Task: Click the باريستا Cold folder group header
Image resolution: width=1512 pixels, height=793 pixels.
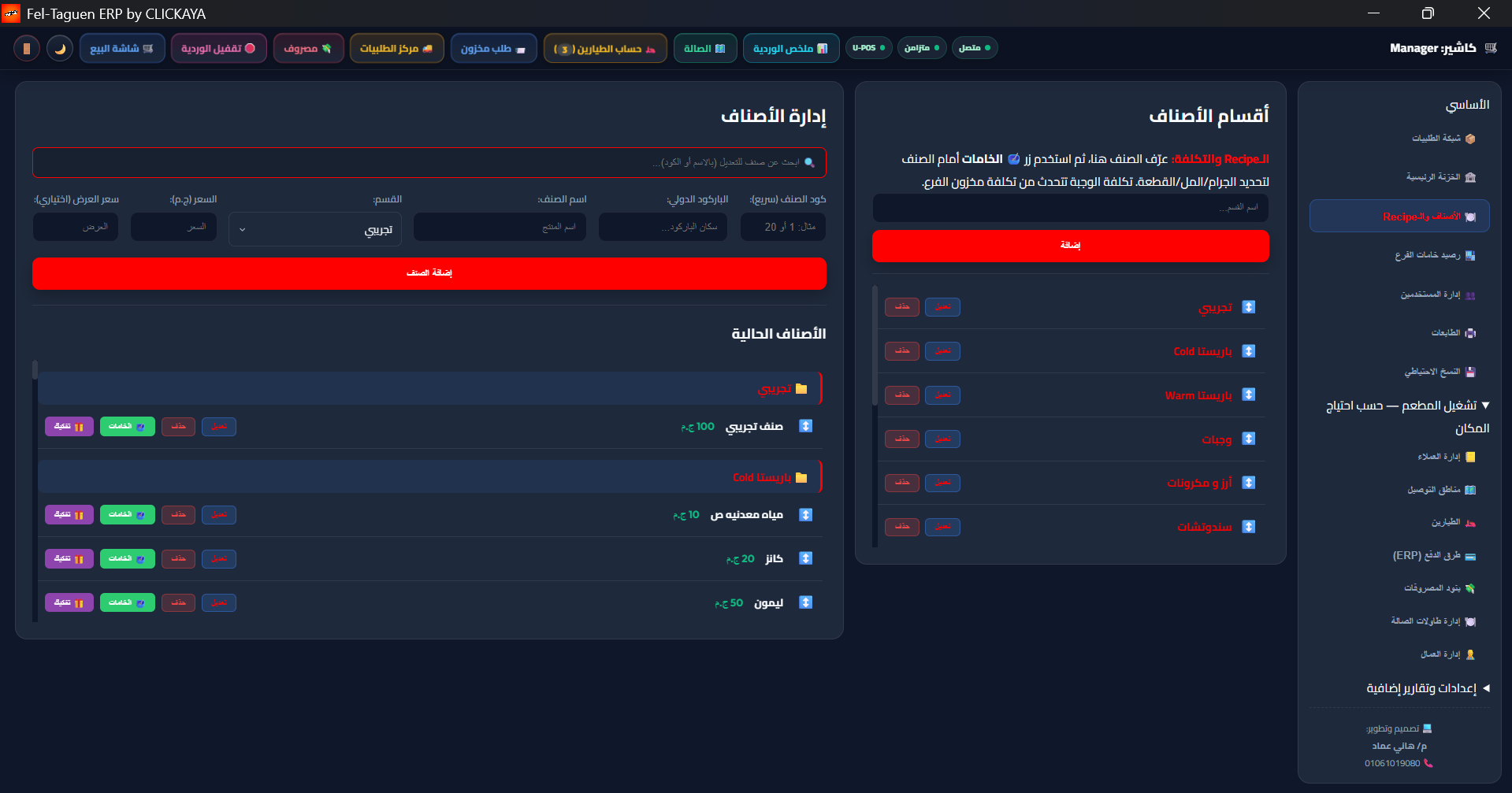Action: coord(430,477)
